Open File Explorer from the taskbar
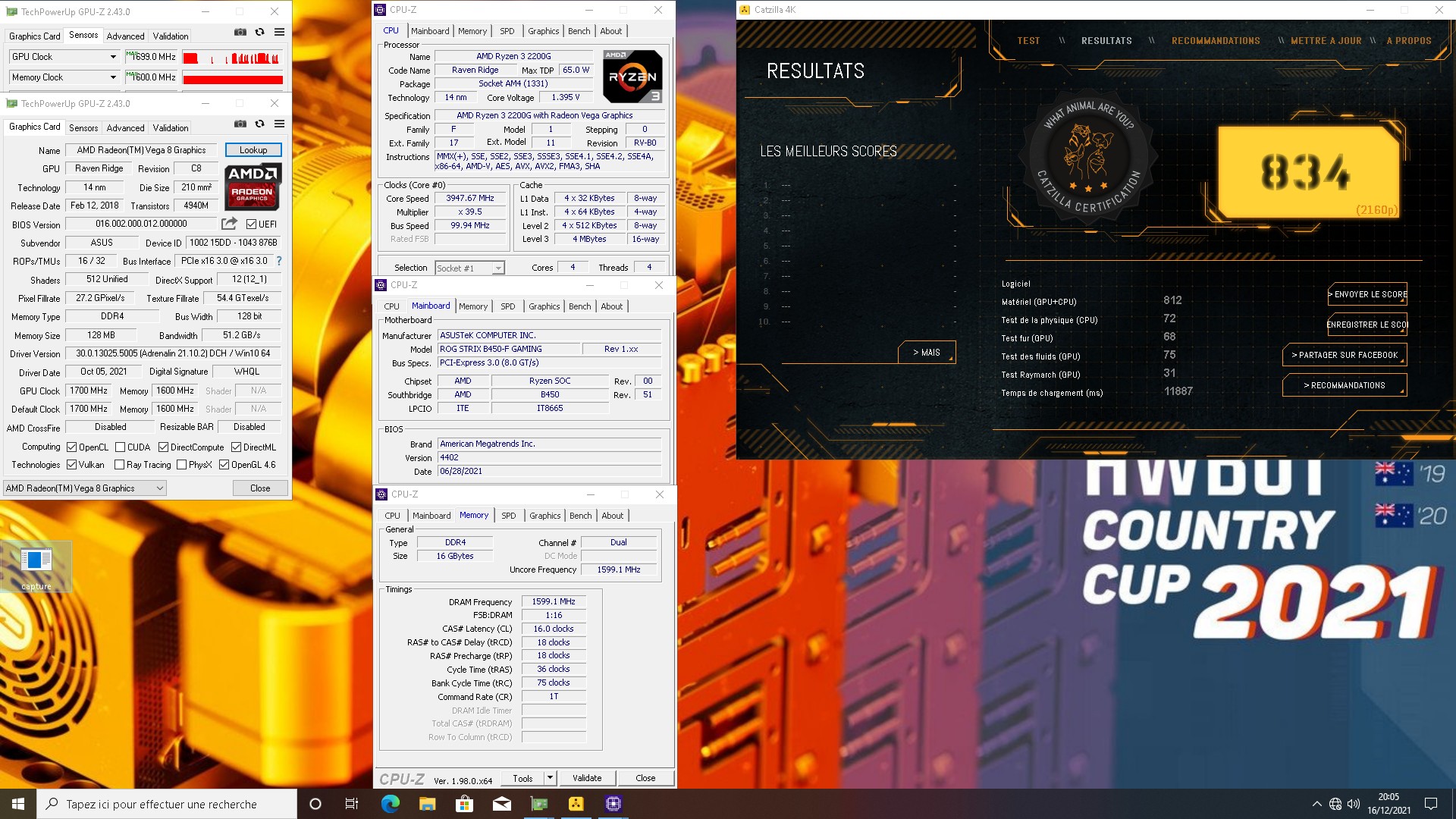Screen dimensions: 1456x819 coord(427,804)
